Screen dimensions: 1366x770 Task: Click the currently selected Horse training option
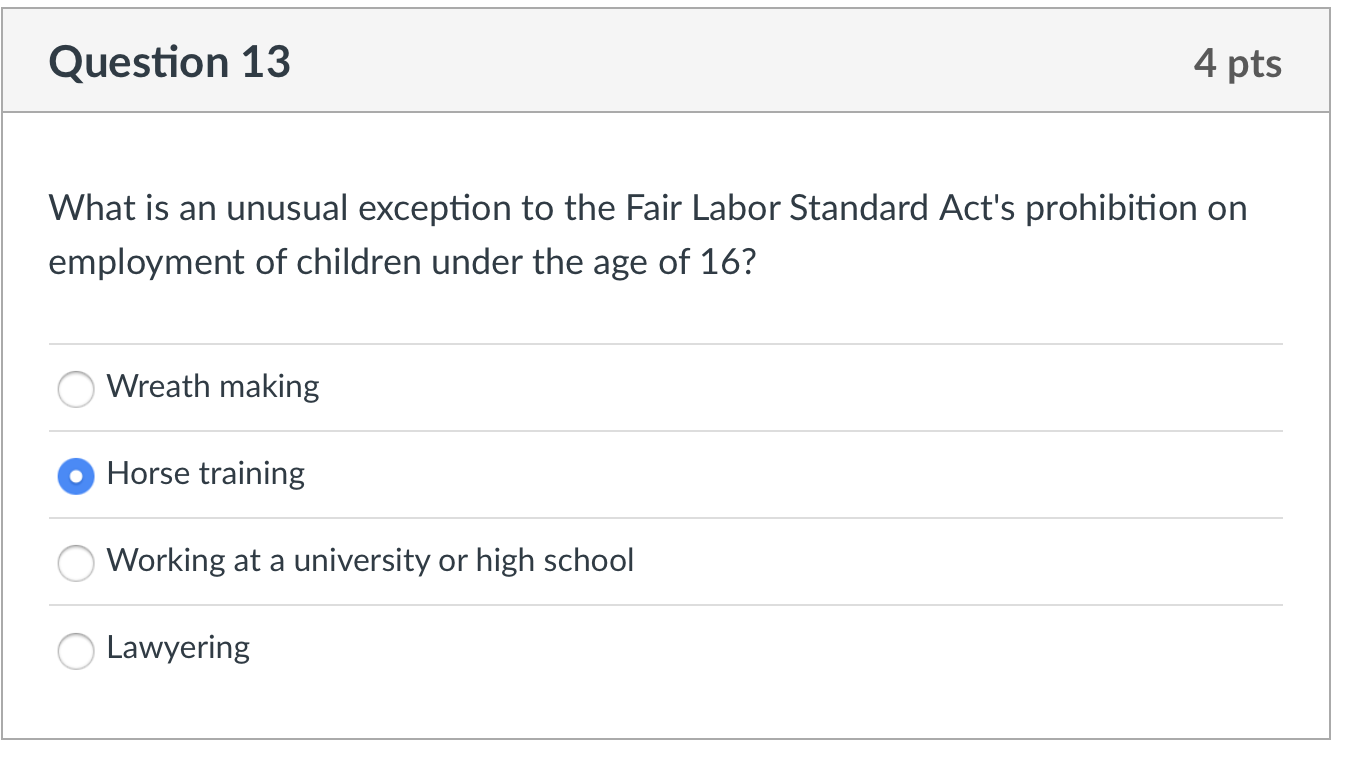76,476
